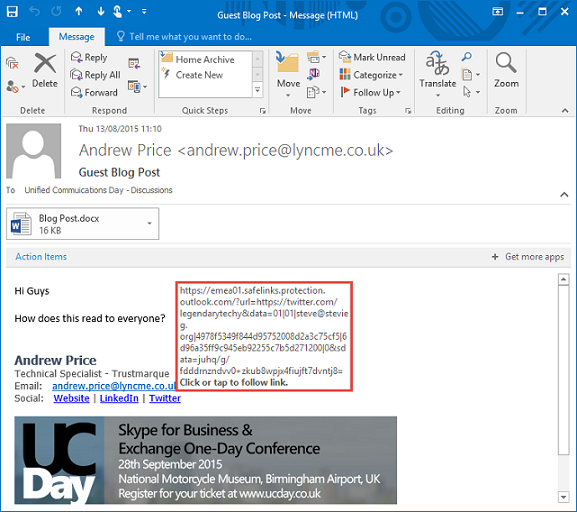Collapse the message header with the chevron

[564, 195]
